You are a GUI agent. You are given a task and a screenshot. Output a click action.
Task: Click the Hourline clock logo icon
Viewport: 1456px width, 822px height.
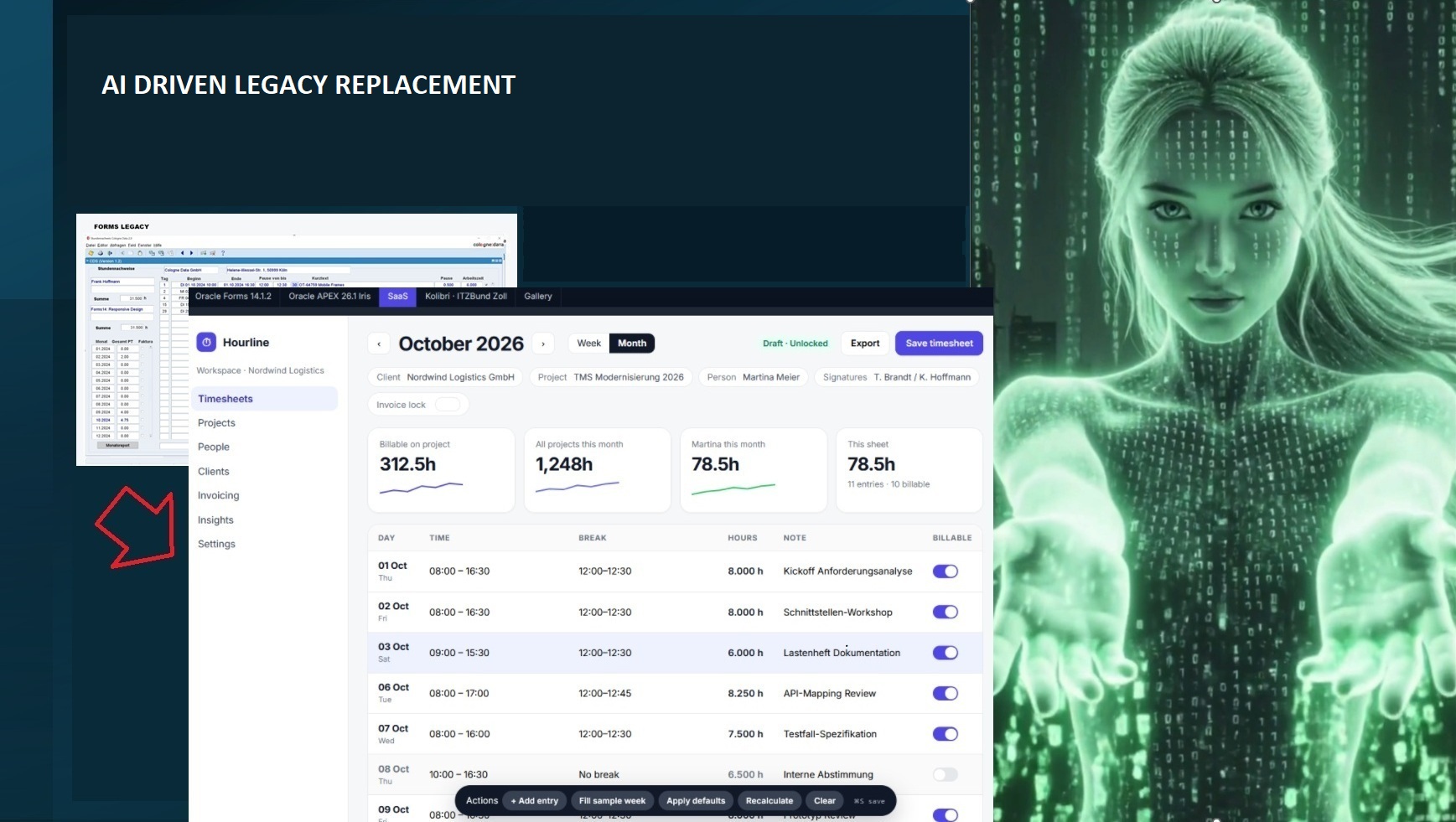(206, 342)
